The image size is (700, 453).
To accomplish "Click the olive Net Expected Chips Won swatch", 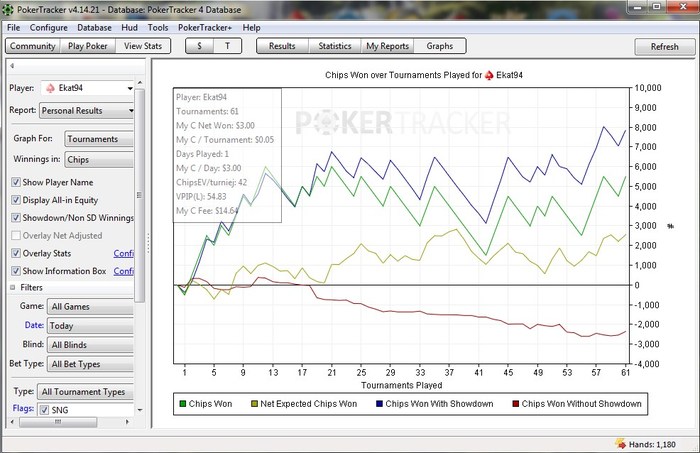I will (254, 404).
